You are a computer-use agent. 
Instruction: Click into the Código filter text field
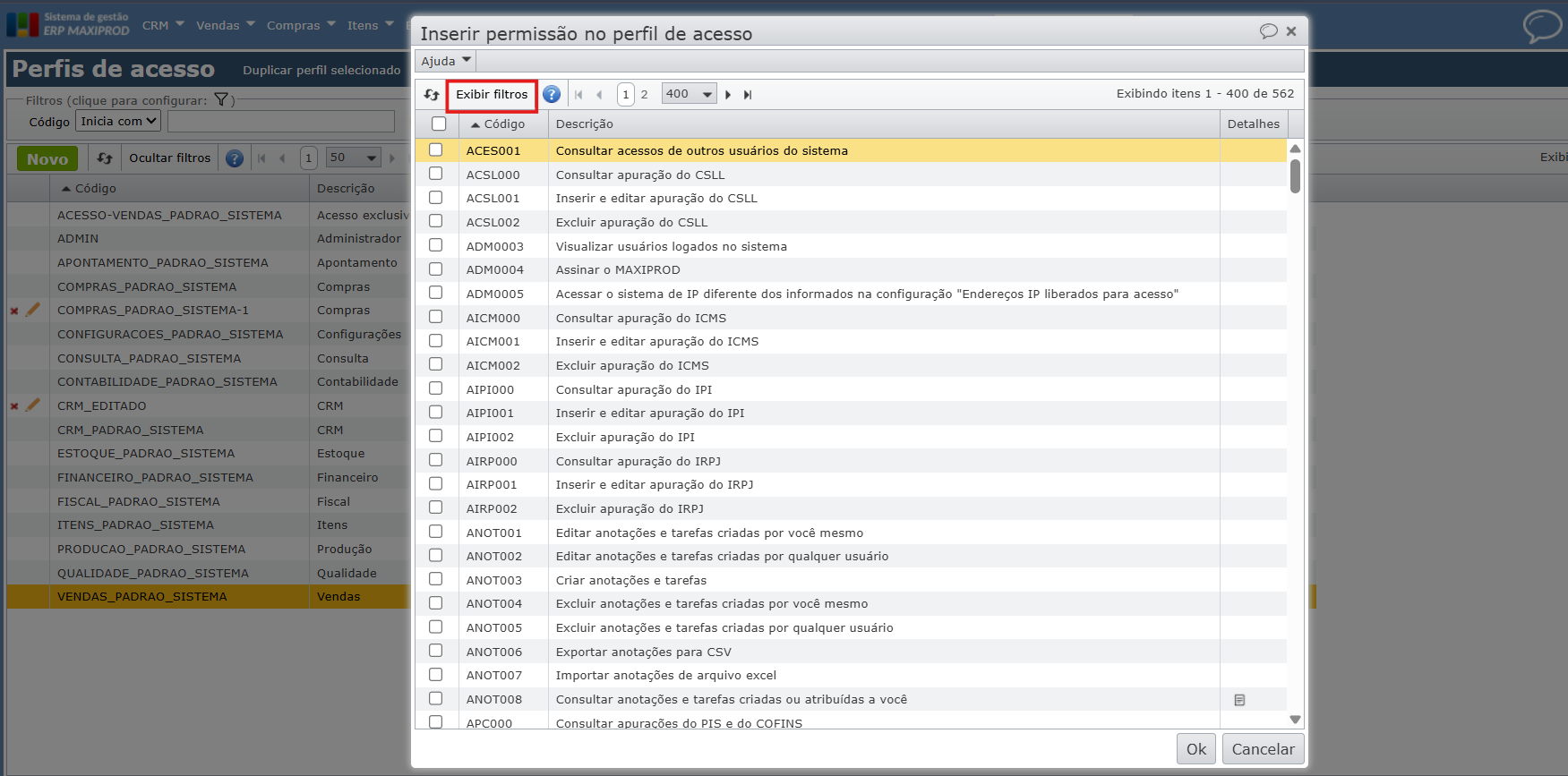coord(281,121)
